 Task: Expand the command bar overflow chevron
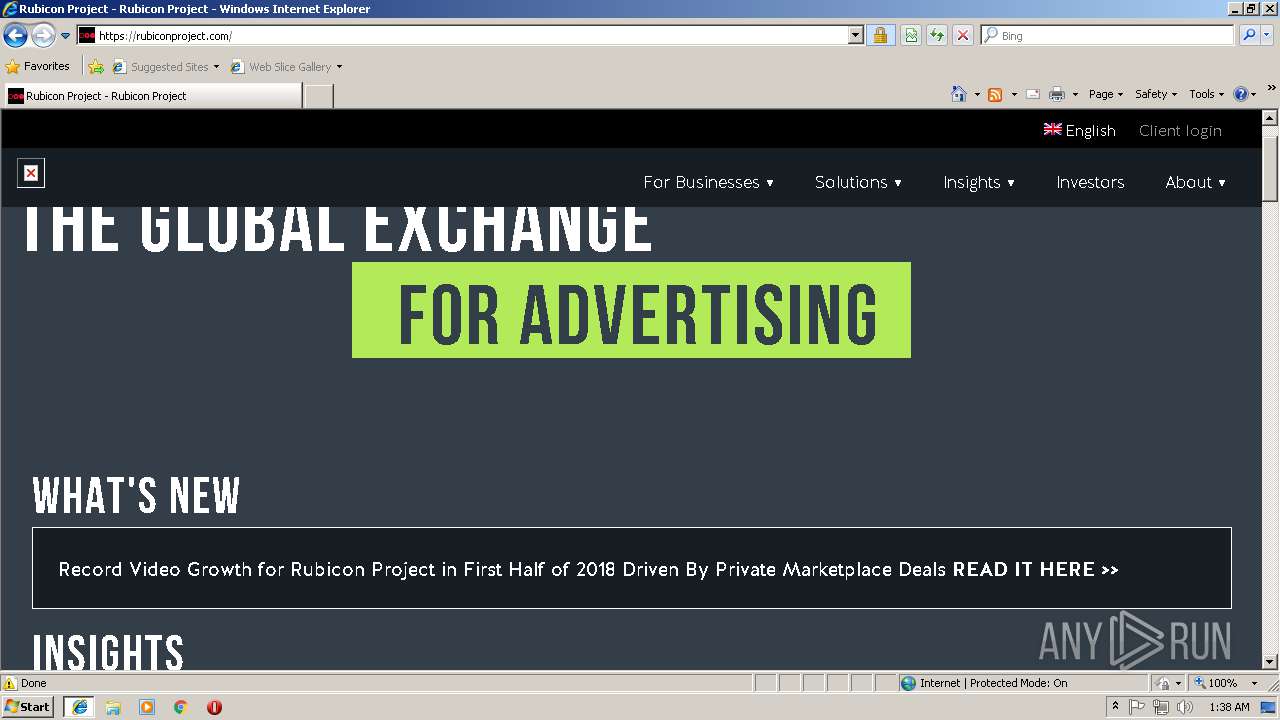pyautogui.click(x=1271, y=89)
